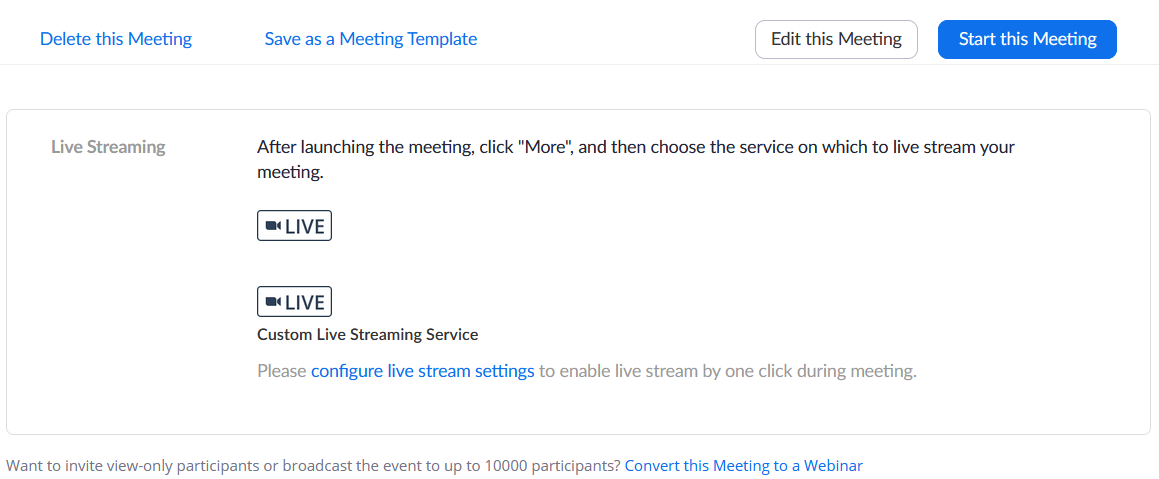Click the word LIVE in the upper badge
This screenshot has height=479, width=1159.
pyautogui.click(x=305, y=227)
